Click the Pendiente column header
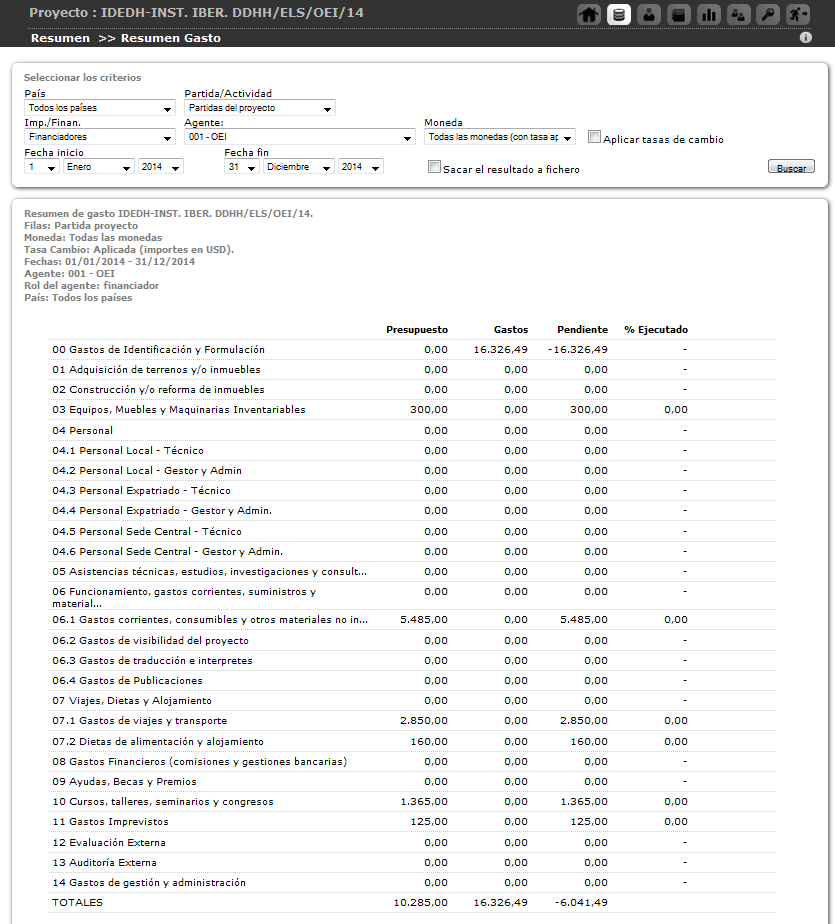The width and height of the screenshot is (835, 924). [x=582, y=329]
